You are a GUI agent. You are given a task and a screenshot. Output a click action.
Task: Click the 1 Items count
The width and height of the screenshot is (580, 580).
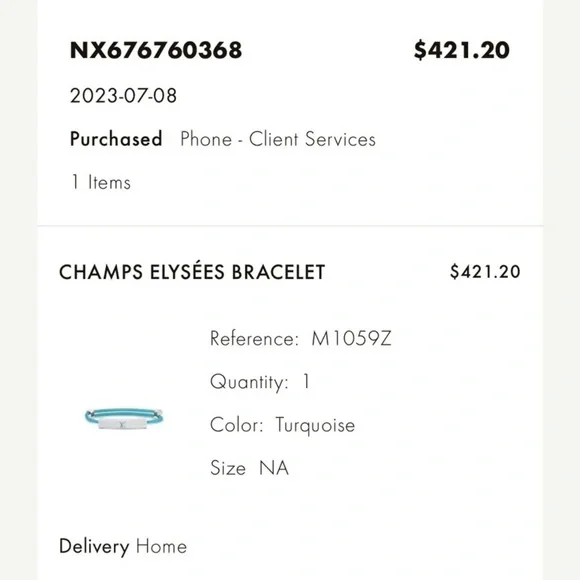[x=101, y=182]
